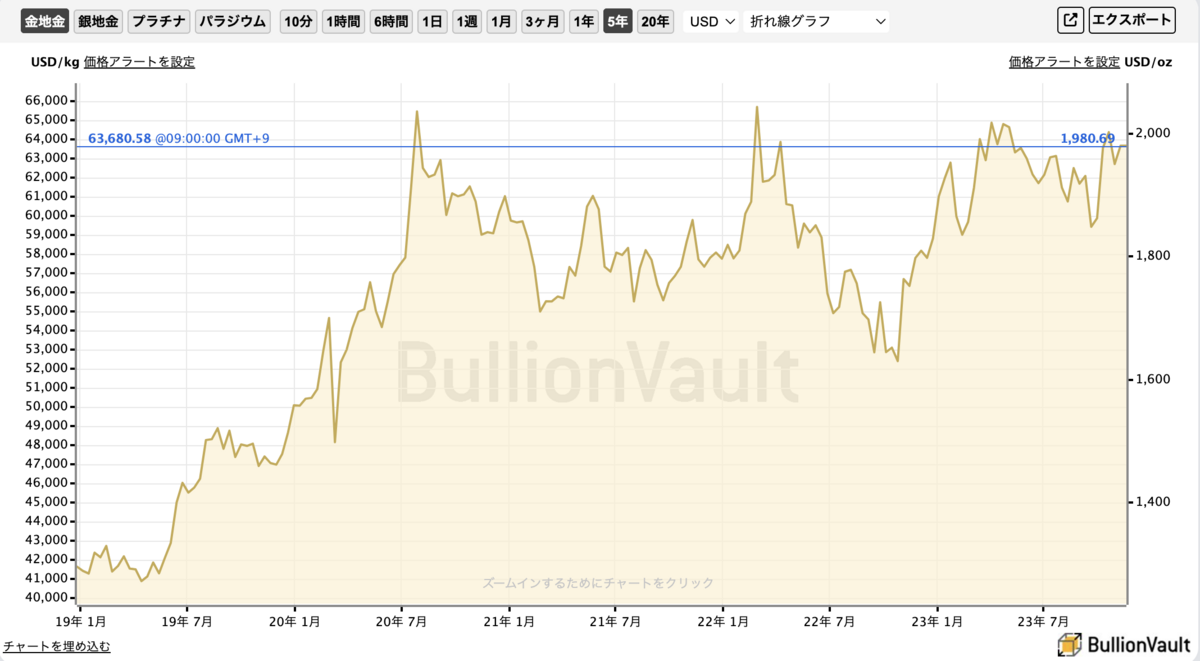Click the 22年 7月 x-axis label
1200x661 pixels.
click(830, 621)
